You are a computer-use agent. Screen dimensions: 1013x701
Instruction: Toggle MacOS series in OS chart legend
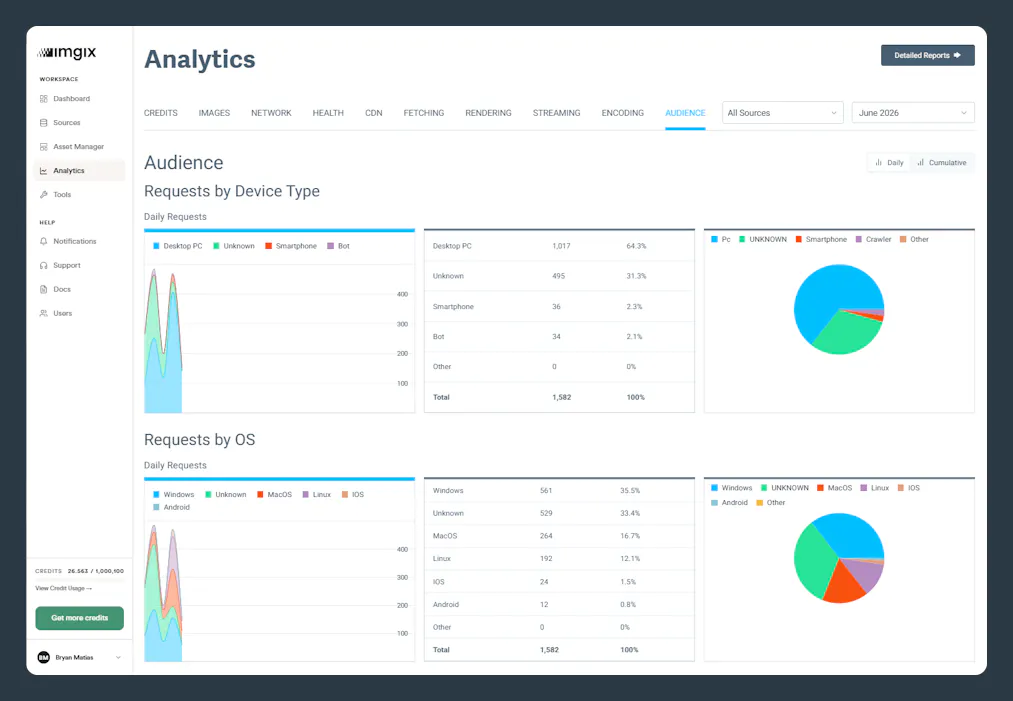[275, 494]
